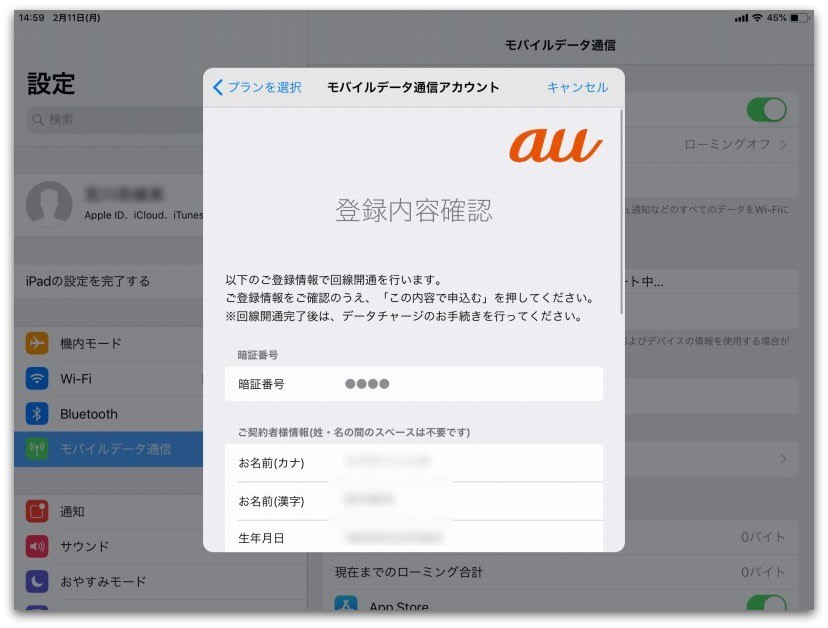Viewport: 828px width, 628px height.
Task: Click the 検索 search field in Settings
Action: [115, 120]
